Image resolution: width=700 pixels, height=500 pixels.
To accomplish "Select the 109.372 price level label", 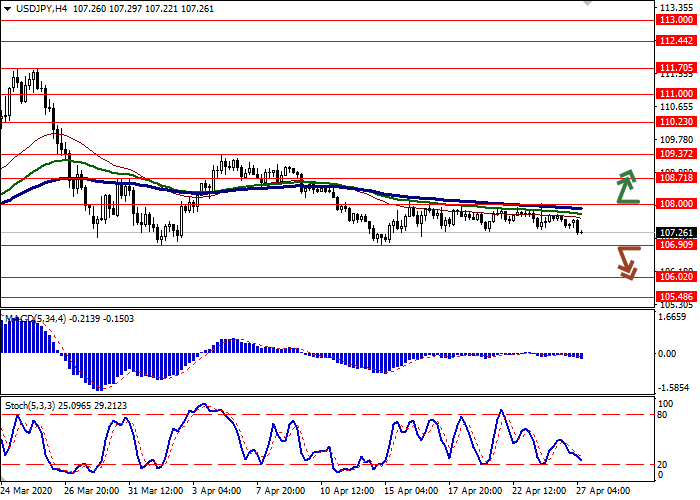I will point(676,155).
